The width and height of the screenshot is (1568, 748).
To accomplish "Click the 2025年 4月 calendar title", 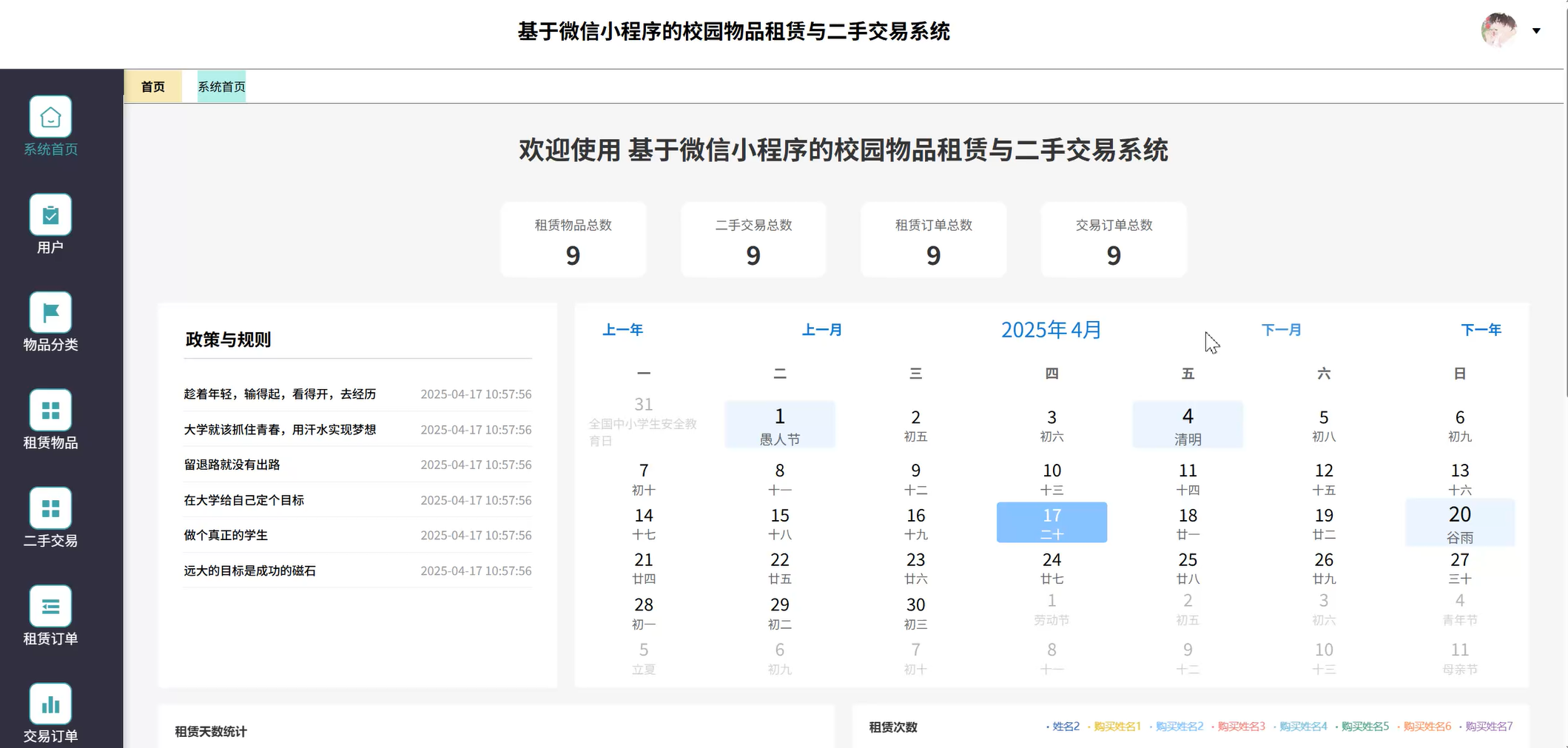I will [x=1051, y=330].
